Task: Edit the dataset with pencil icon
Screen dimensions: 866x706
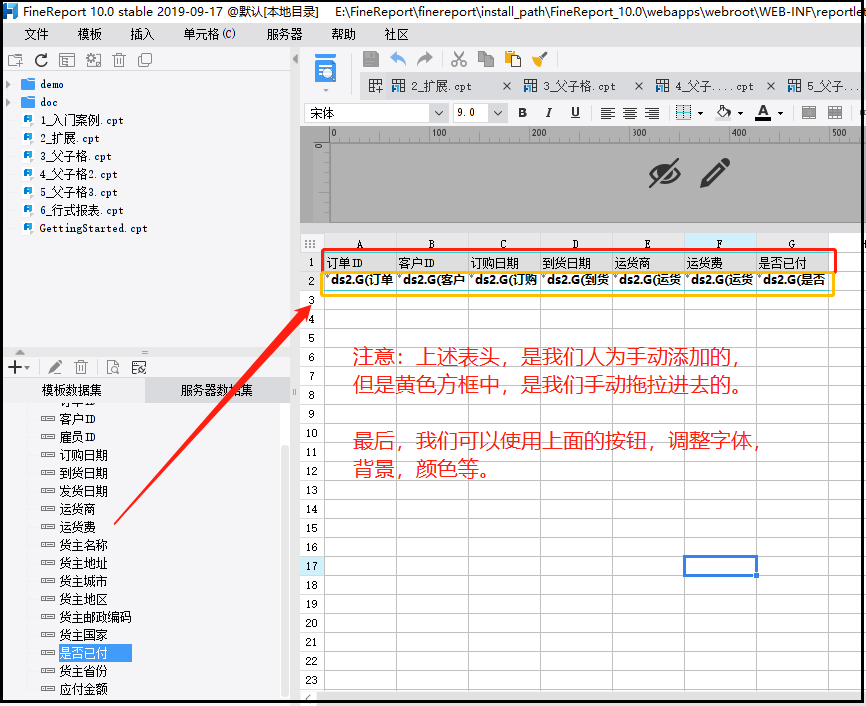Action: tap(55, 367)
